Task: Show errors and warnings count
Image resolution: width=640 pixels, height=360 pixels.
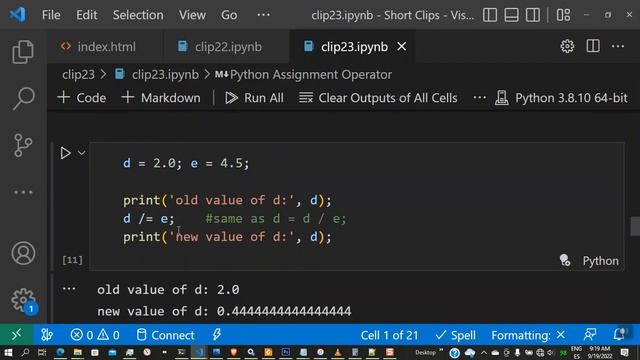Action: coord(95,335)
